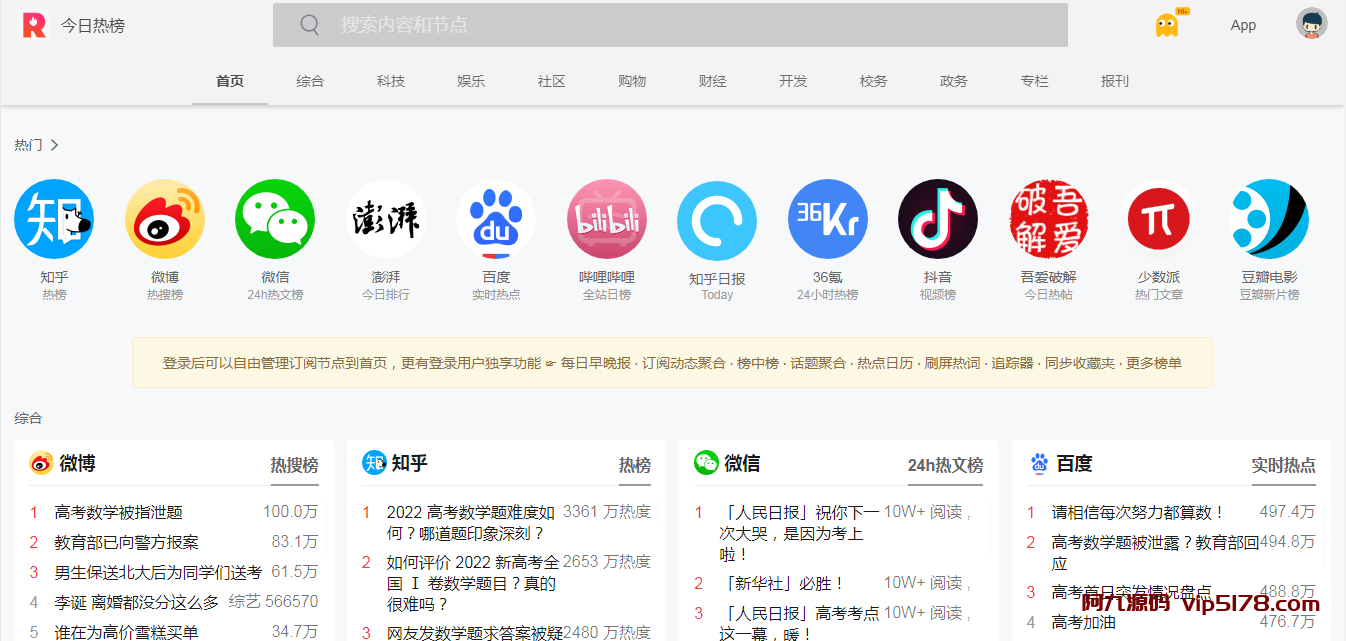Focus the 搜索内容和节点 search field

point(670,25)
